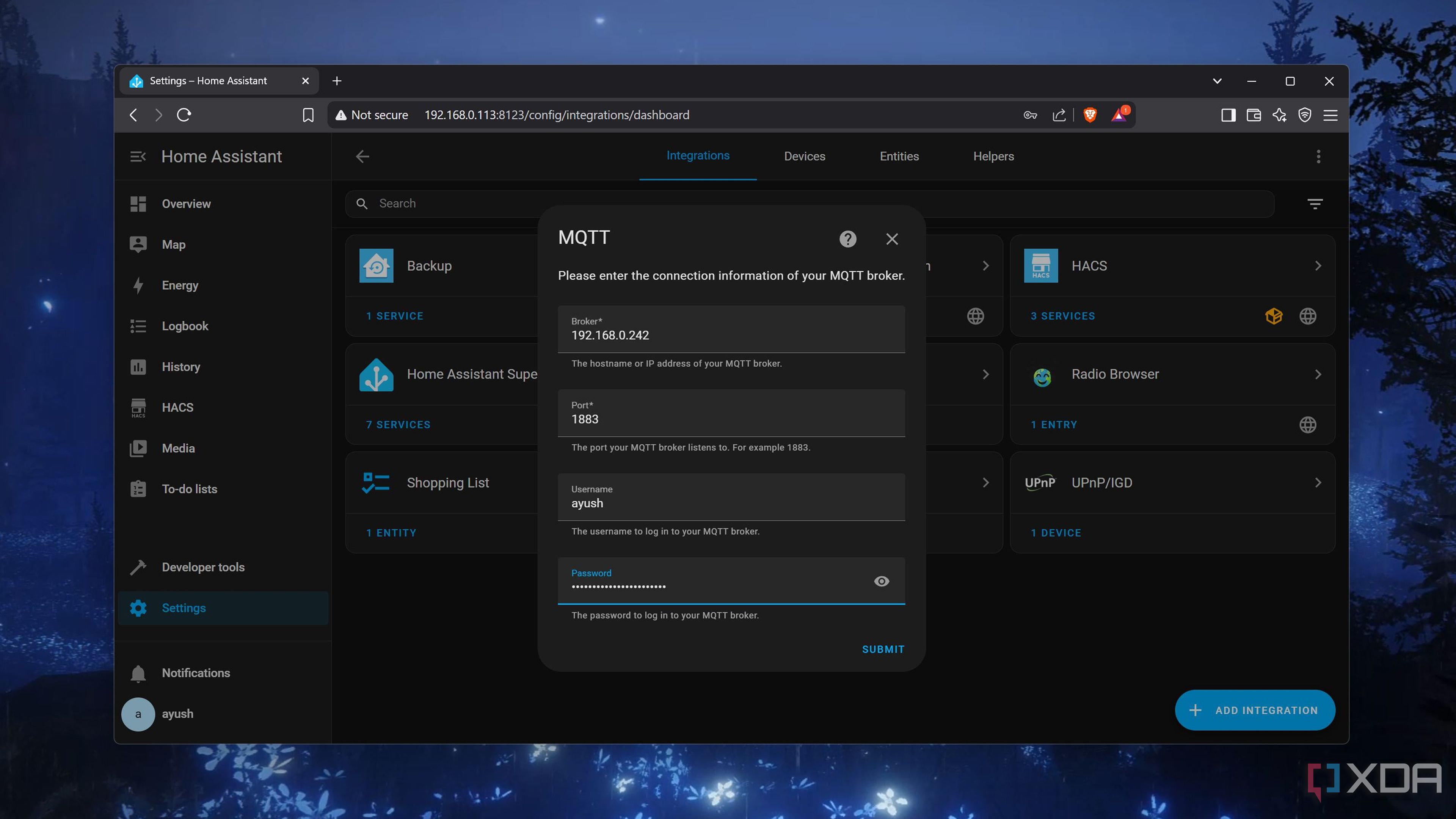Submit the MQTT configuration
Screen dimensions: 1456x819
click(x=883, y=650)
